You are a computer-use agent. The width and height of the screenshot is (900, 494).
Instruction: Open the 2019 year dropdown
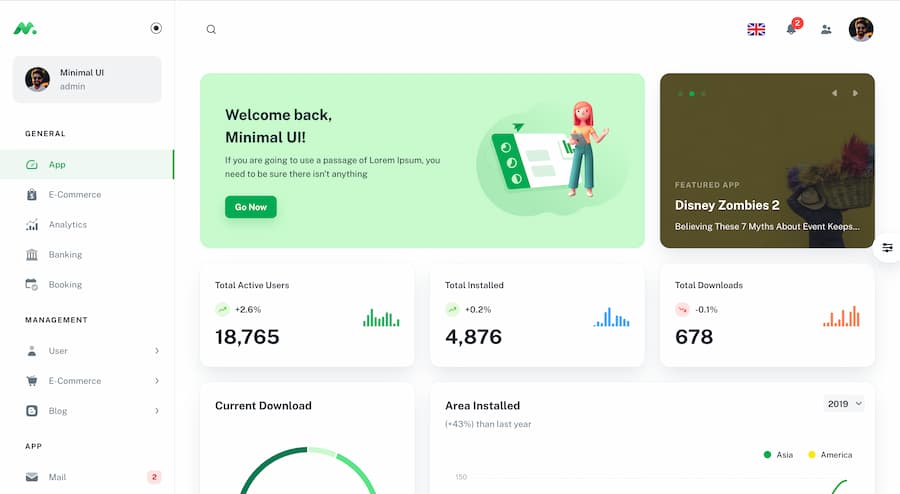coord(844,404)
